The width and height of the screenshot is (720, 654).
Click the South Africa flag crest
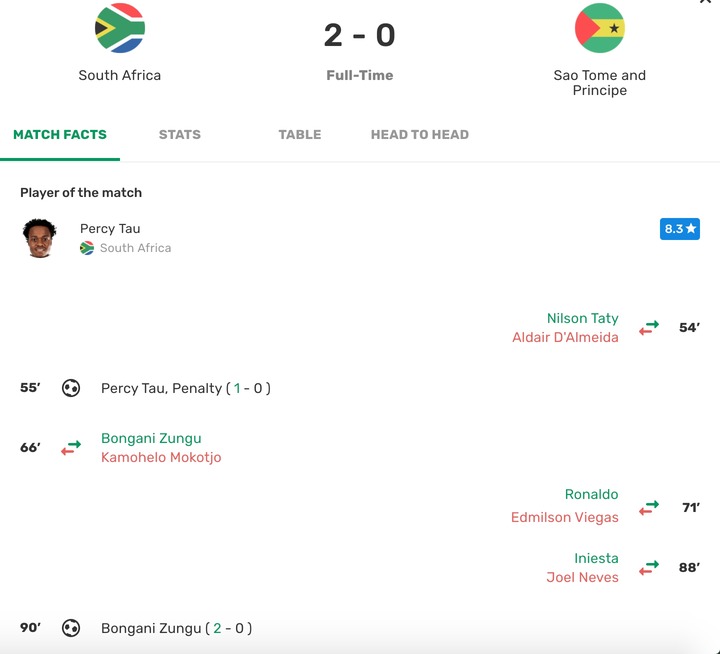[x=120, y=28]
